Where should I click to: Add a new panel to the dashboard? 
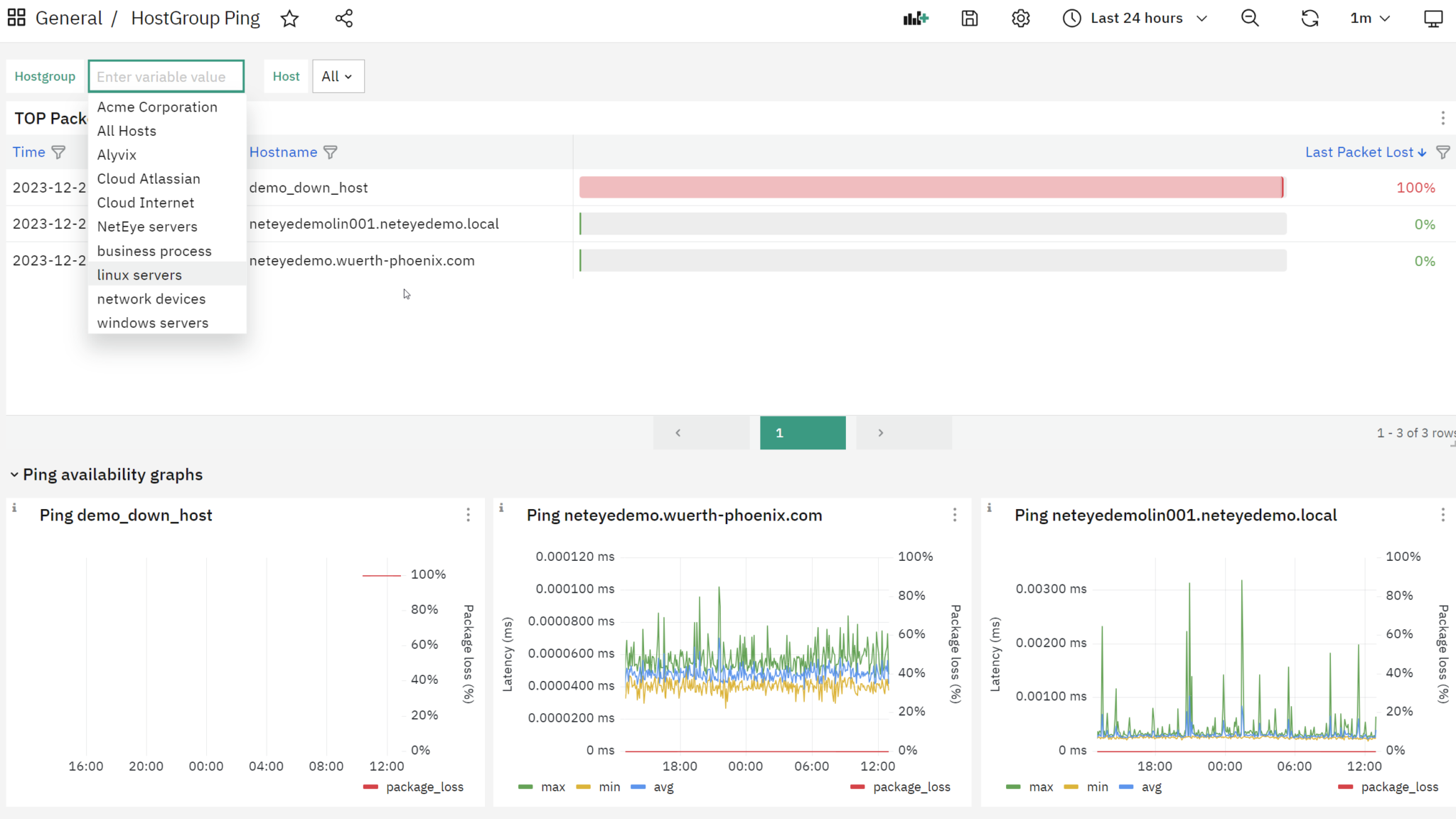coord(916,18)
